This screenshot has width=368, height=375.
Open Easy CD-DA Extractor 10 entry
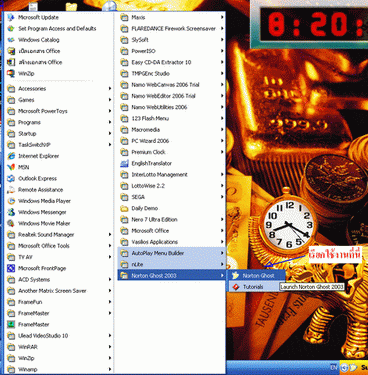tap(172, 62)
